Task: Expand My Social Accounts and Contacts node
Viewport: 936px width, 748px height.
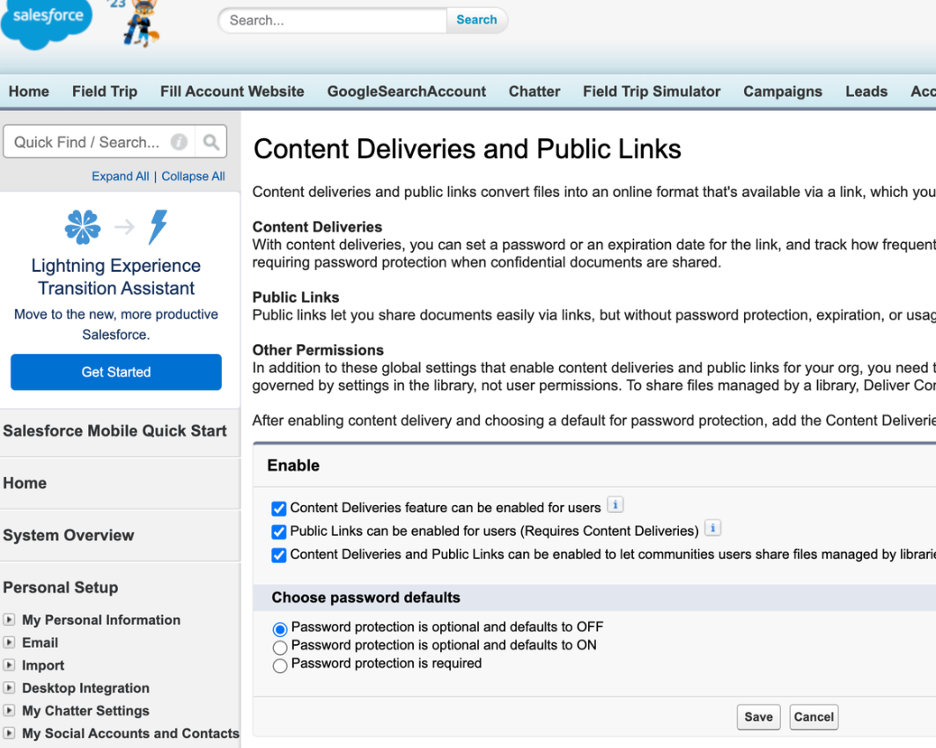Action: 9,733
